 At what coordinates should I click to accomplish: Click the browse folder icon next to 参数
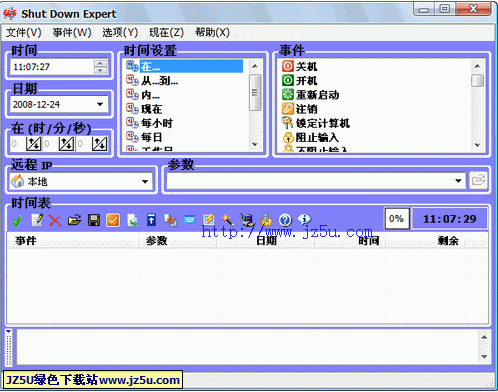point(479,181)
